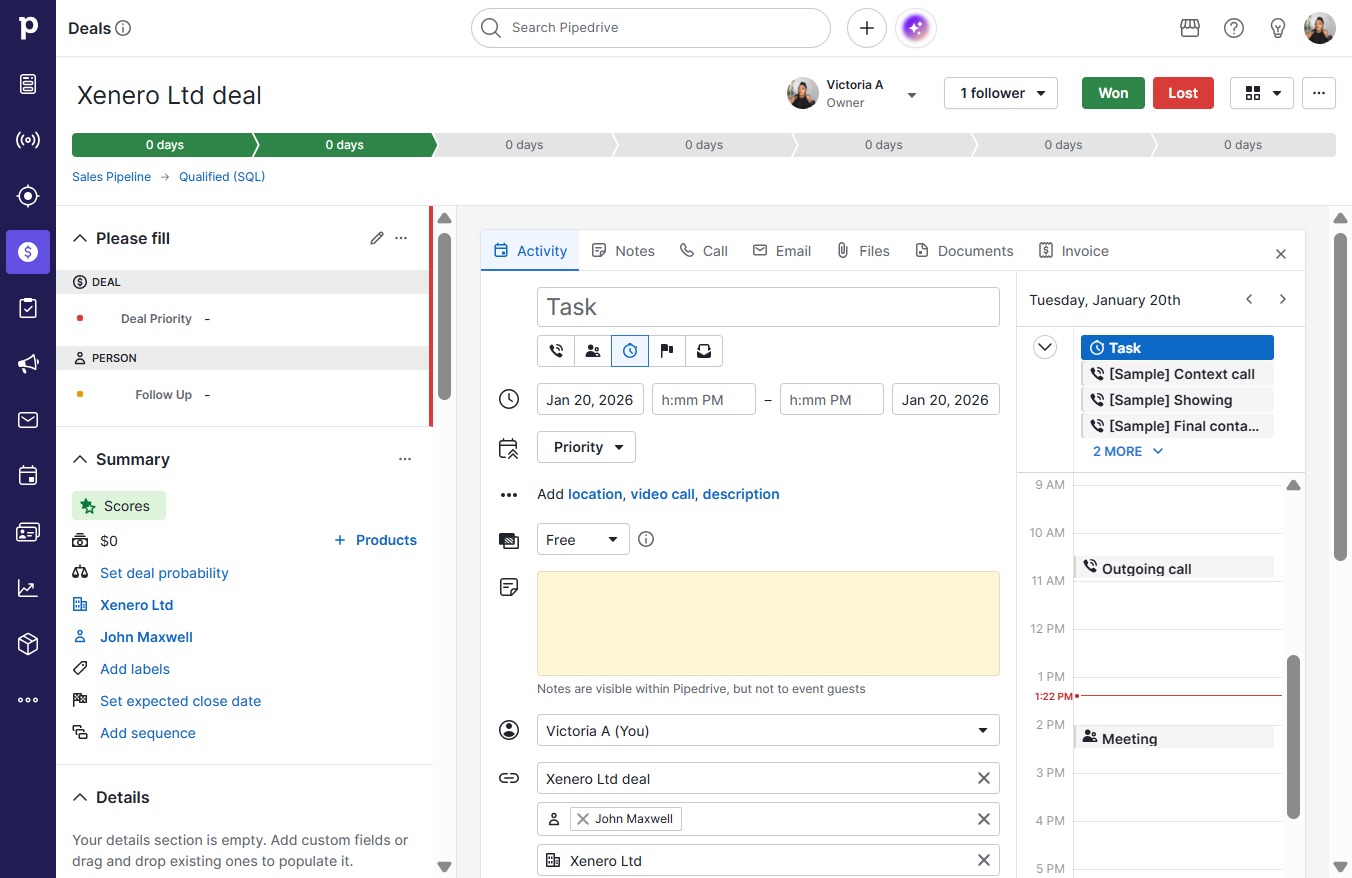Open the help question mark icon
This screenshot has width=1352, height=878.
1234,28
